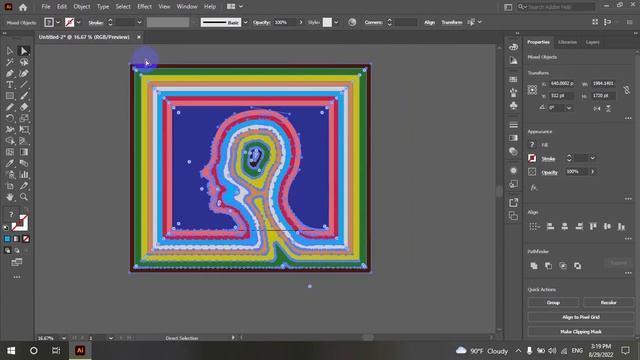This screenshot has width=640, height=360.
Task: Select the Eyedropper tool
Action: tap(9, 163)
